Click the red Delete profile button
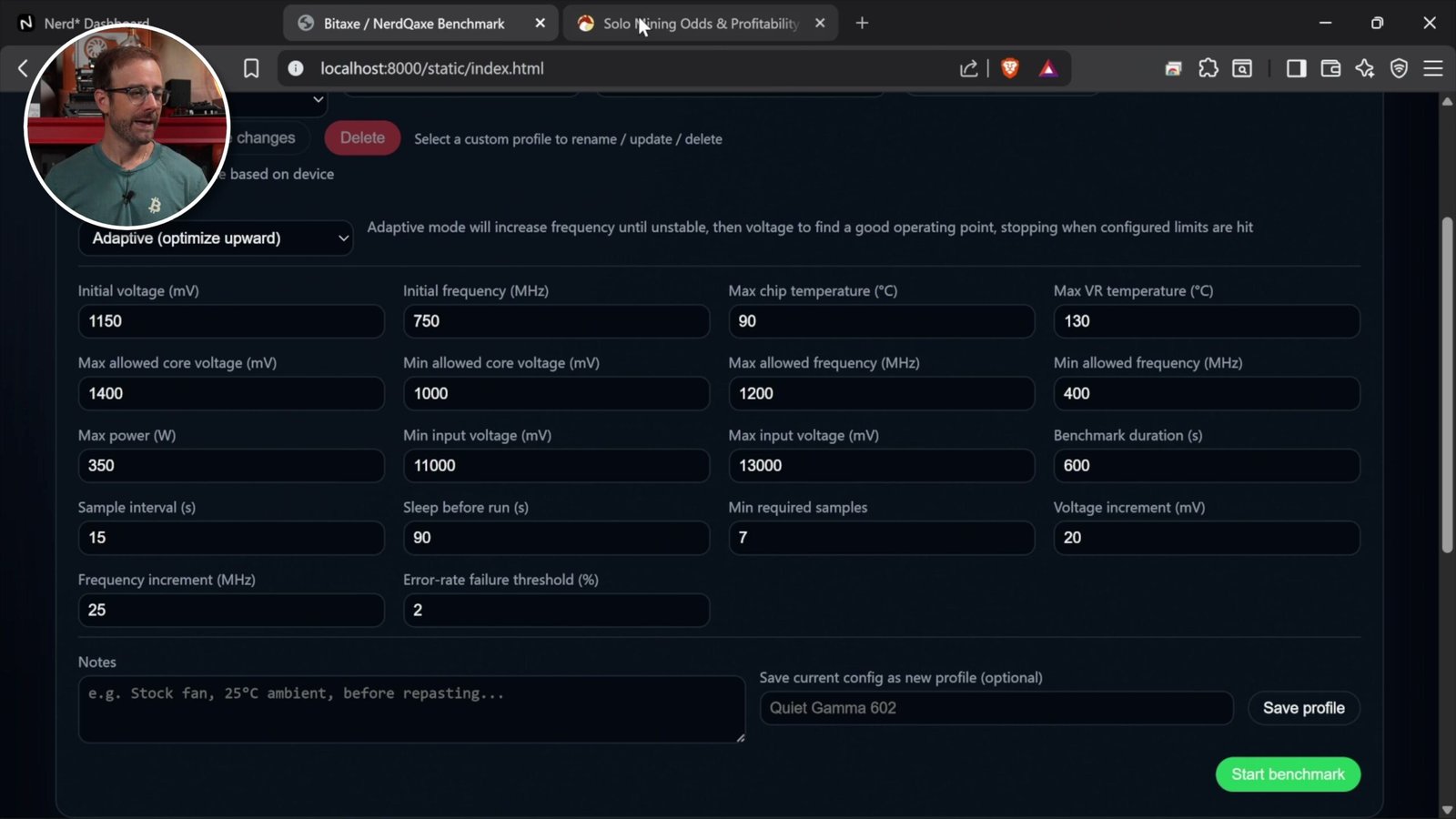1456x819 pixels. (362, 138)
